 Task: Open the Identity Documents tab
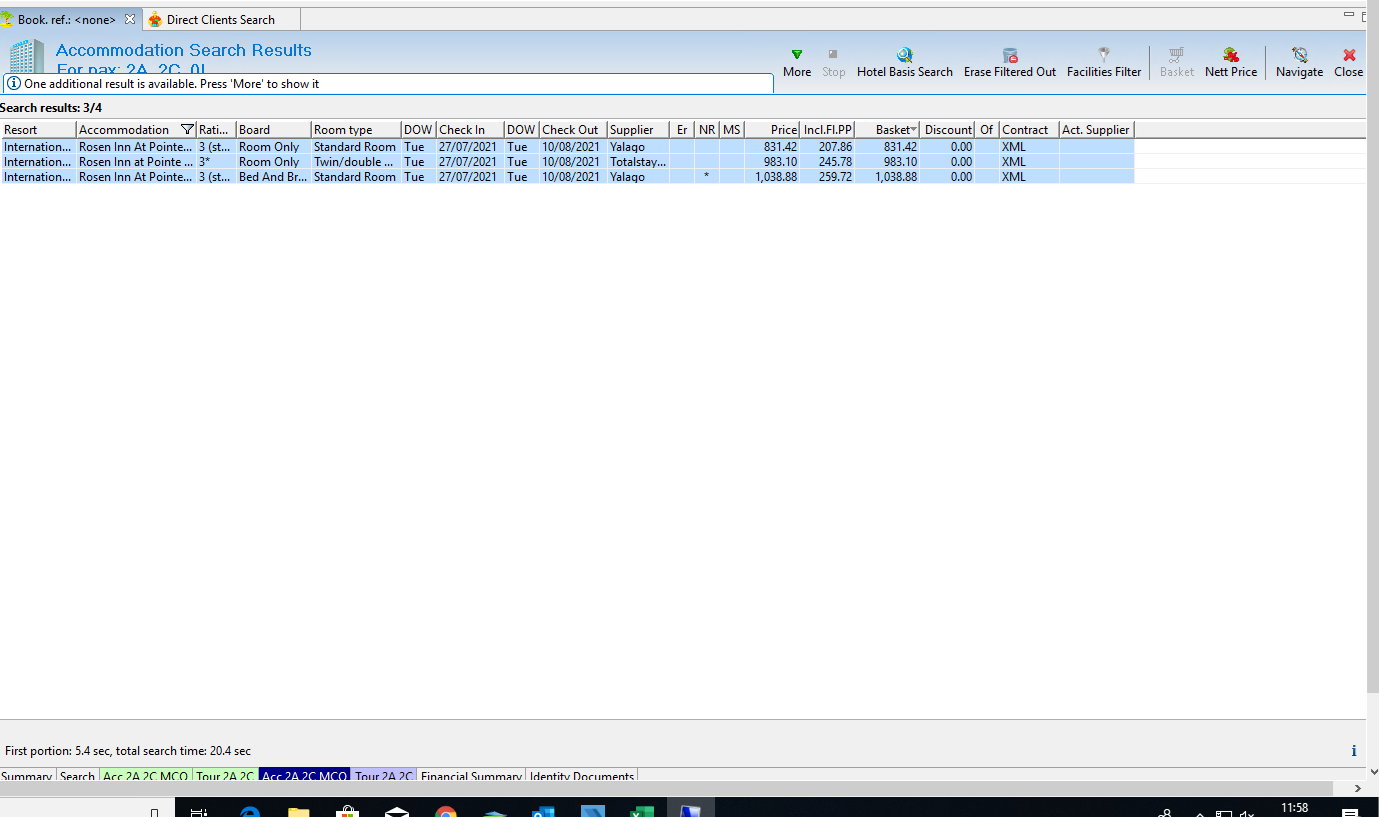(581, 776)
